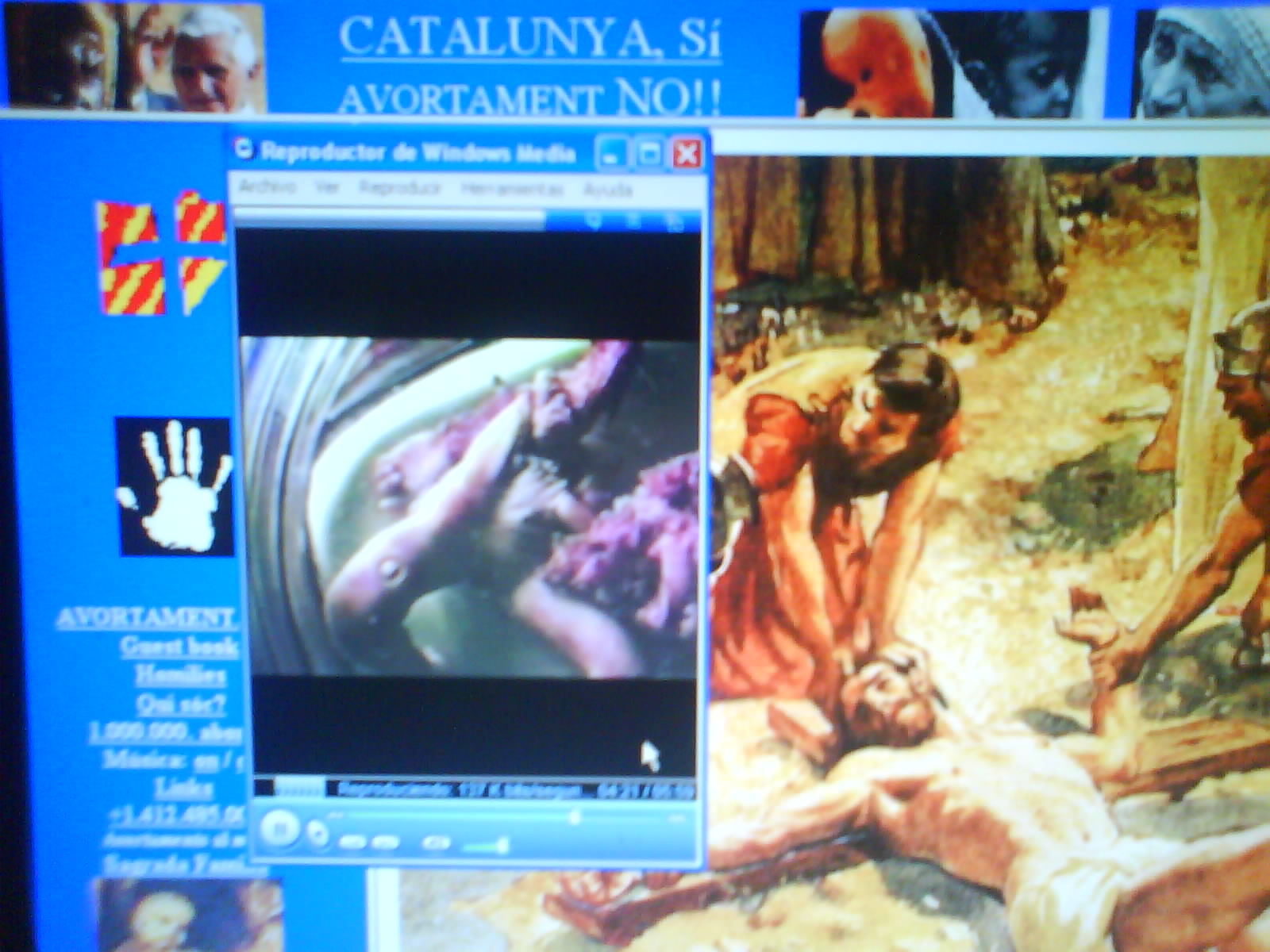Pause playback in Windows Media Player
1270x952 pixels.
[279, 829]
